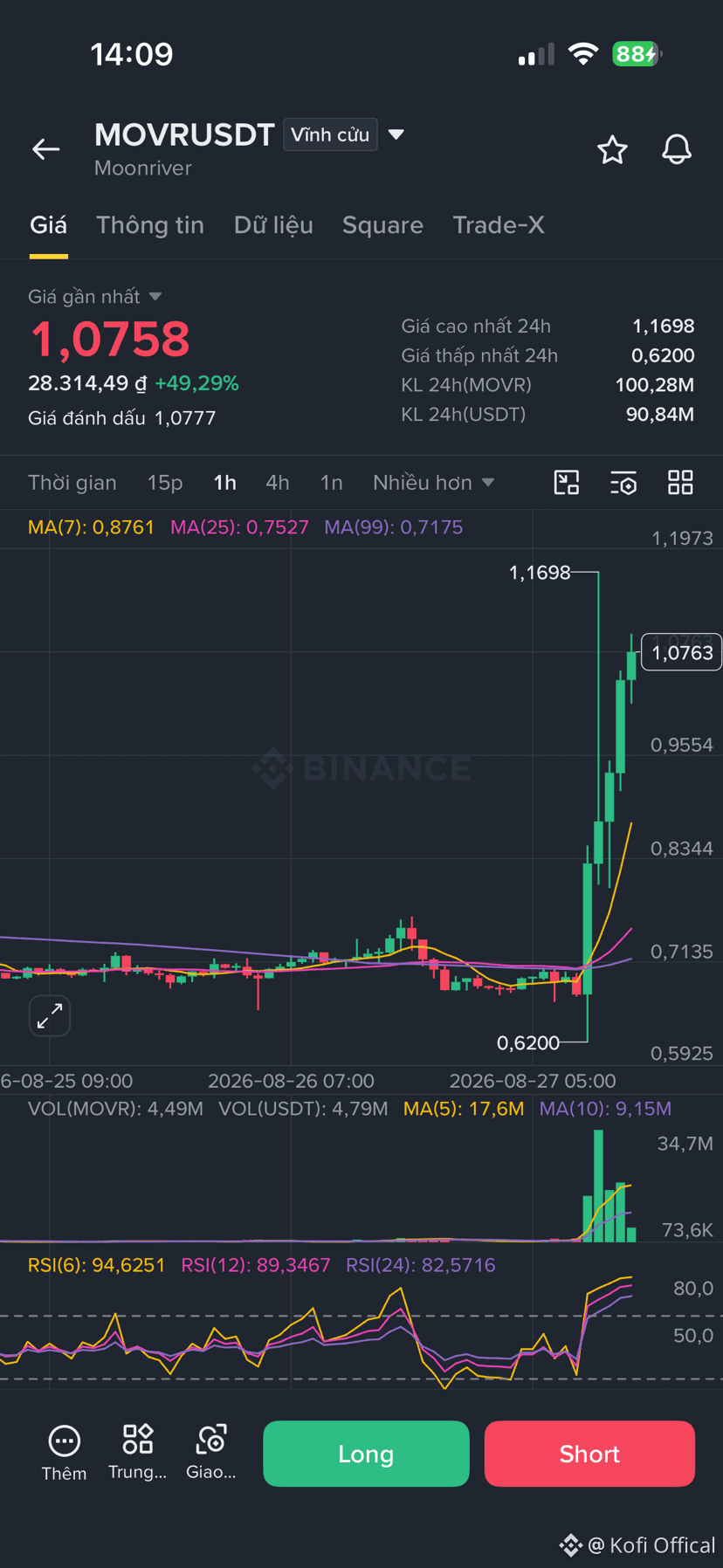Tap the volume MA(10): 9,15M label
The image size is (723, 1568).
point(606,1109)
